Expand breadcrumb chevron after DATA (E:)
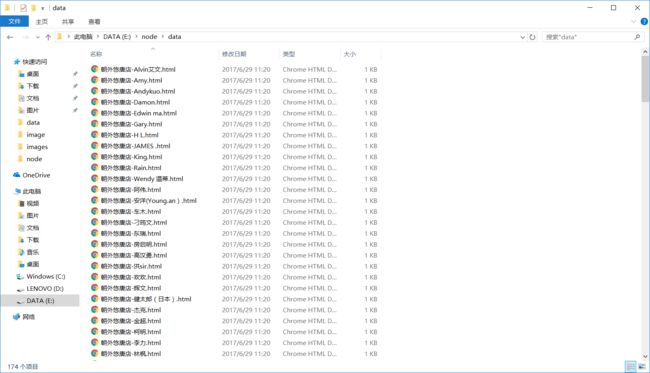The height and width of the screenshot is (373, 650). 136,37
